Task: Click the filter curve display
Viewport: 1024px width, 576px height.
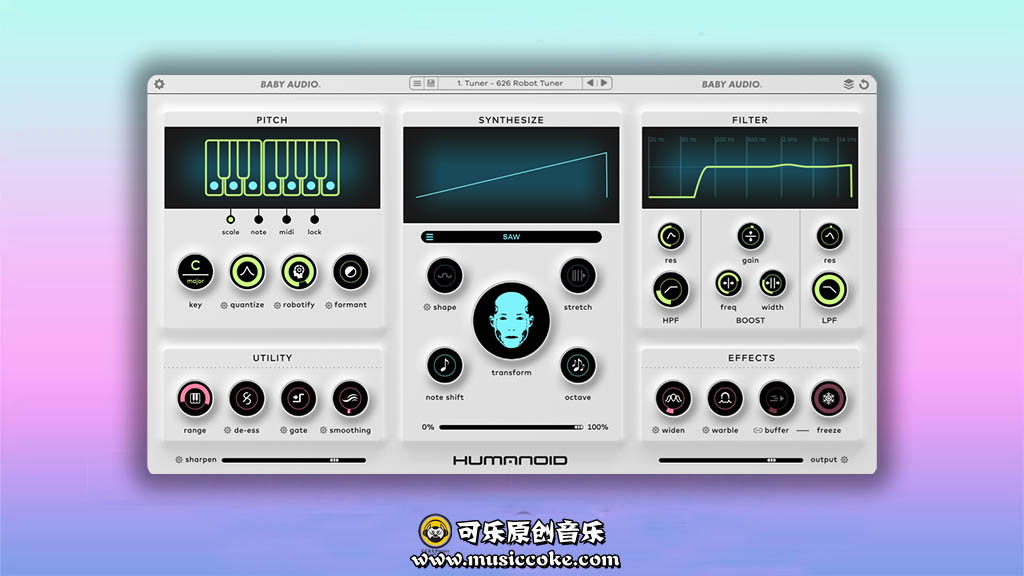Action: click(750, 168)
